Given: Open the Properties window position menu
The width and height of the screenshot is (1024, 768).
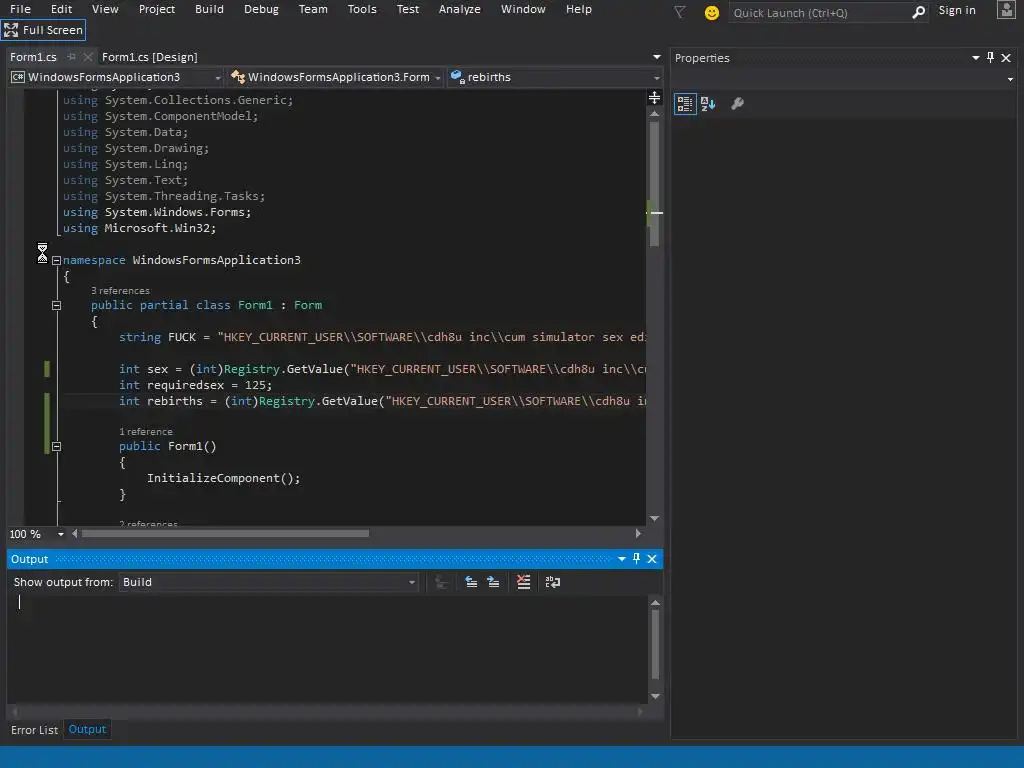Looking at the screenshot, I should (976, 58).
